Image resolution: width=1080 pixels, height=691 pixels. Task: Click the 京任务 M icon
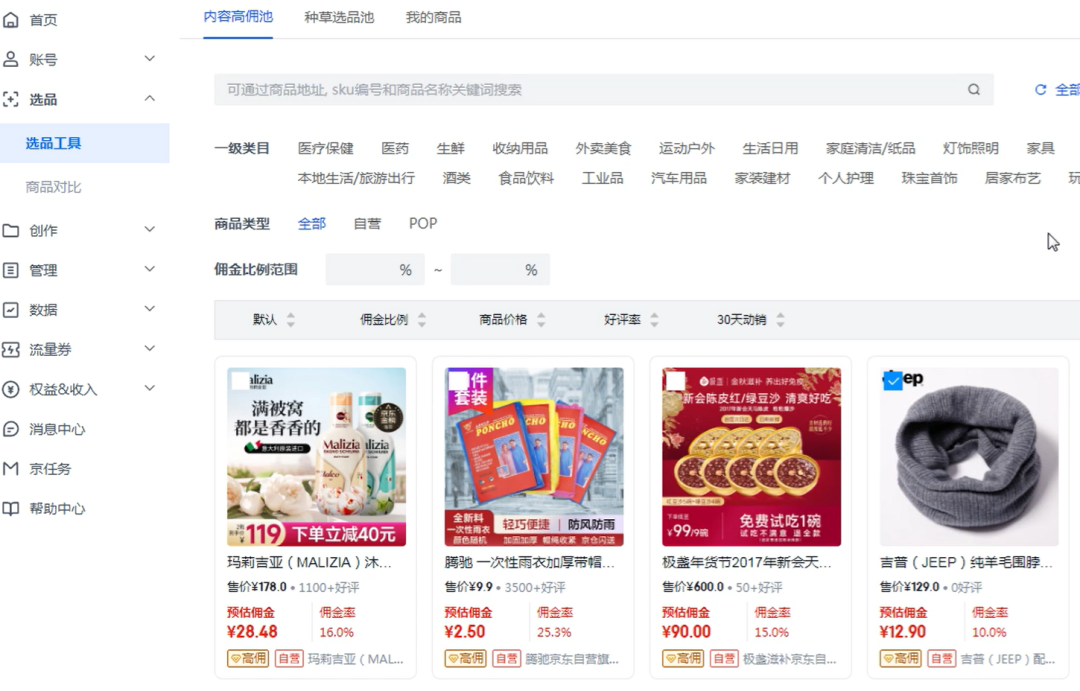coord(10,468)
